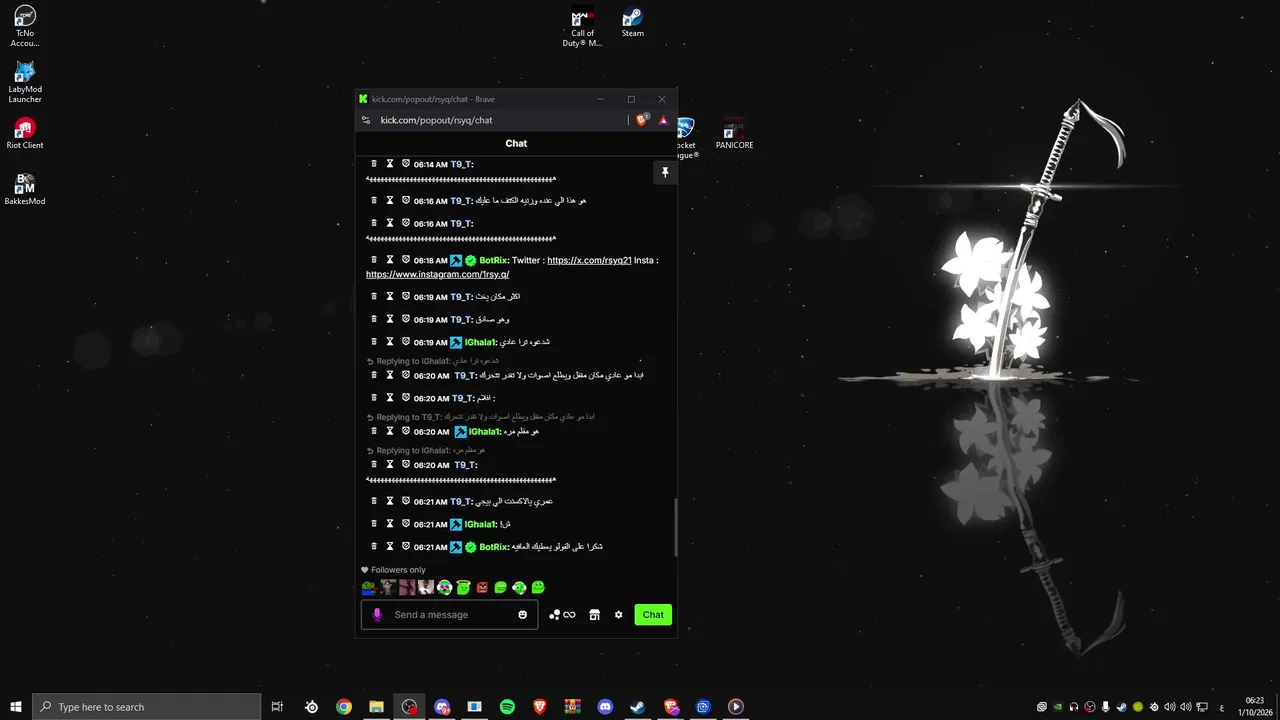Click the "Followers only" label
The width and height of the screenshot is (1280, 720).
(398, 570)
